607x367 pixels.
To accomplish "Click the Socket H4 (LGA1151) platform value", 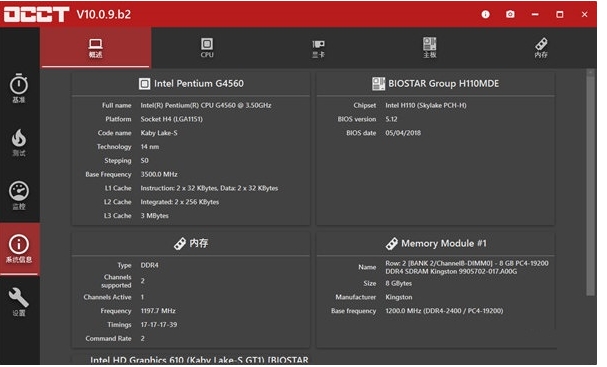I will pyautogui.click(x=171, y=119).
